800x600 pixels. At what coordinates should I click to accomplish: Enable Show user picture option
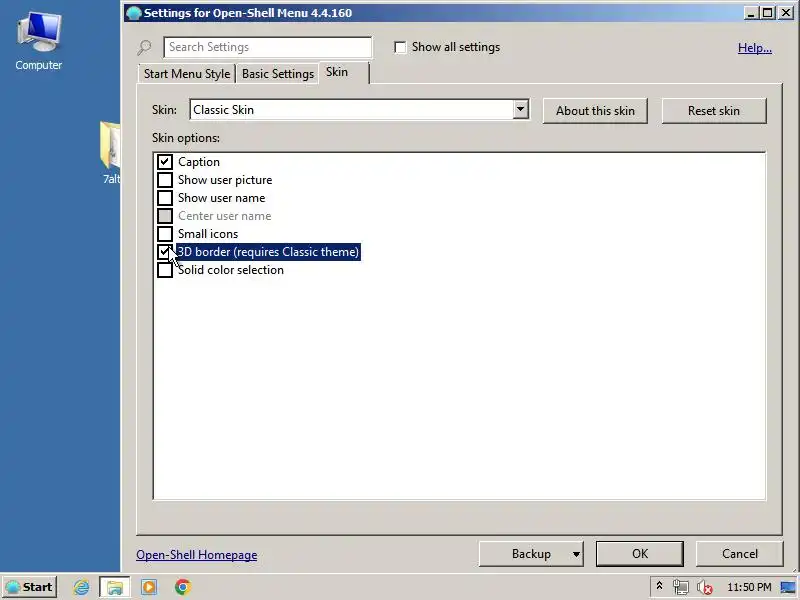[164, 180]
